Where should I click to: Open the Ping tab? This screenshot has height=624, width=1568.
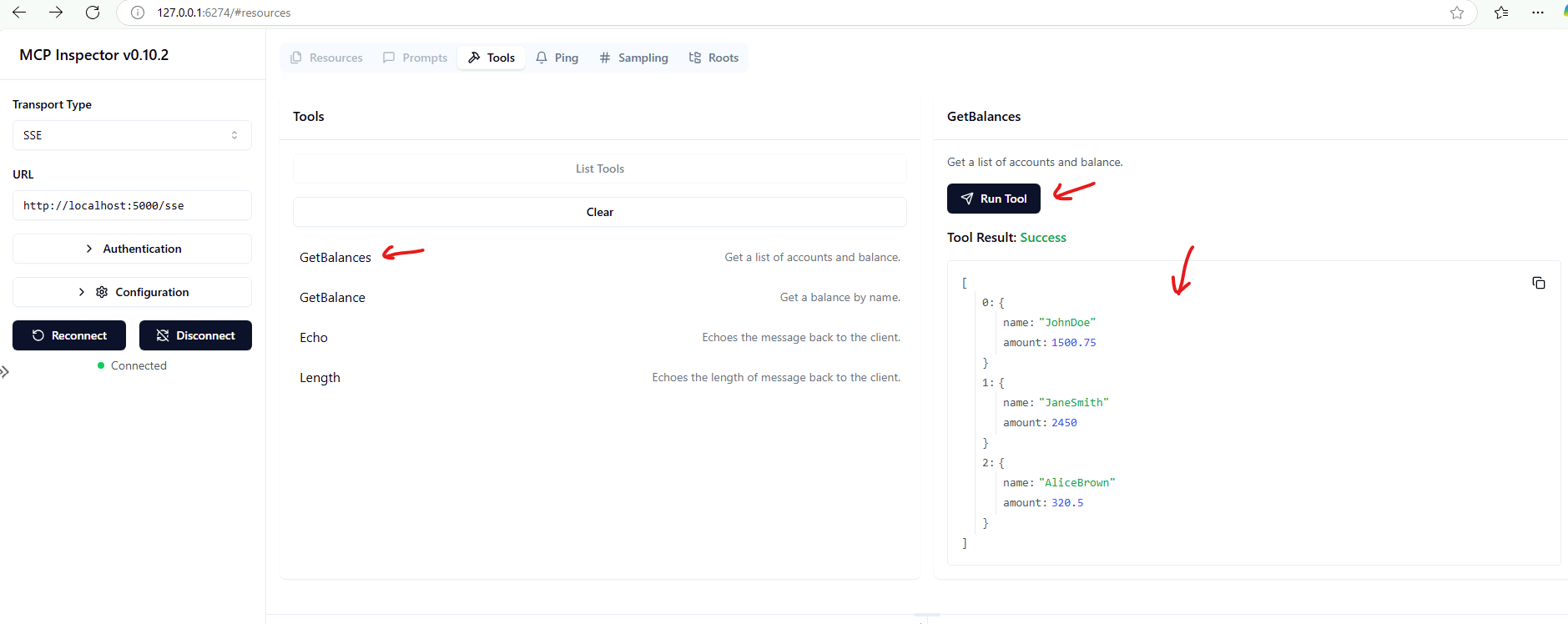(x=557, y=58)
